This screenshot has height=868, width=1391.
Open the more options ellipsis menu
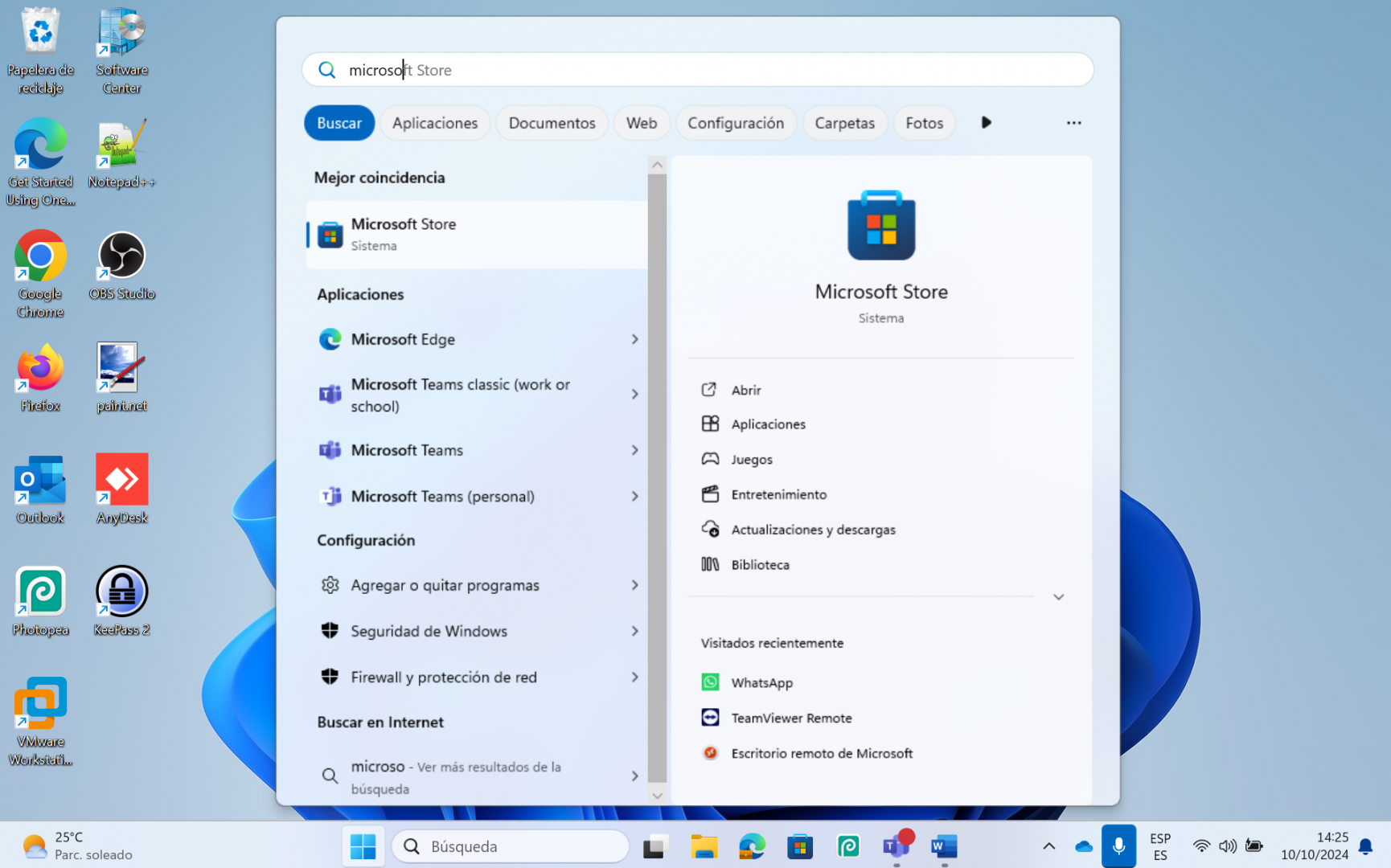(1073, 123)
